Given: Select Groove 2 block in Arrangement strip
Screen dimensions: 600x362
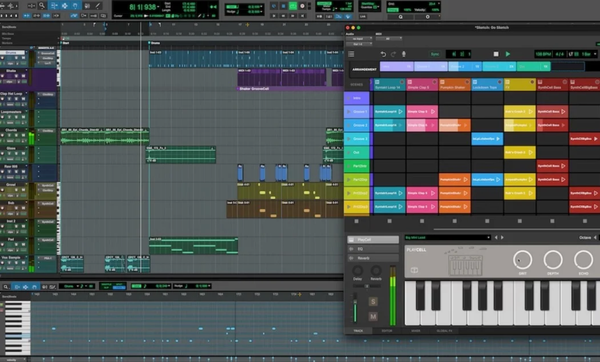Looking at the screenshot, I should 465,67.
